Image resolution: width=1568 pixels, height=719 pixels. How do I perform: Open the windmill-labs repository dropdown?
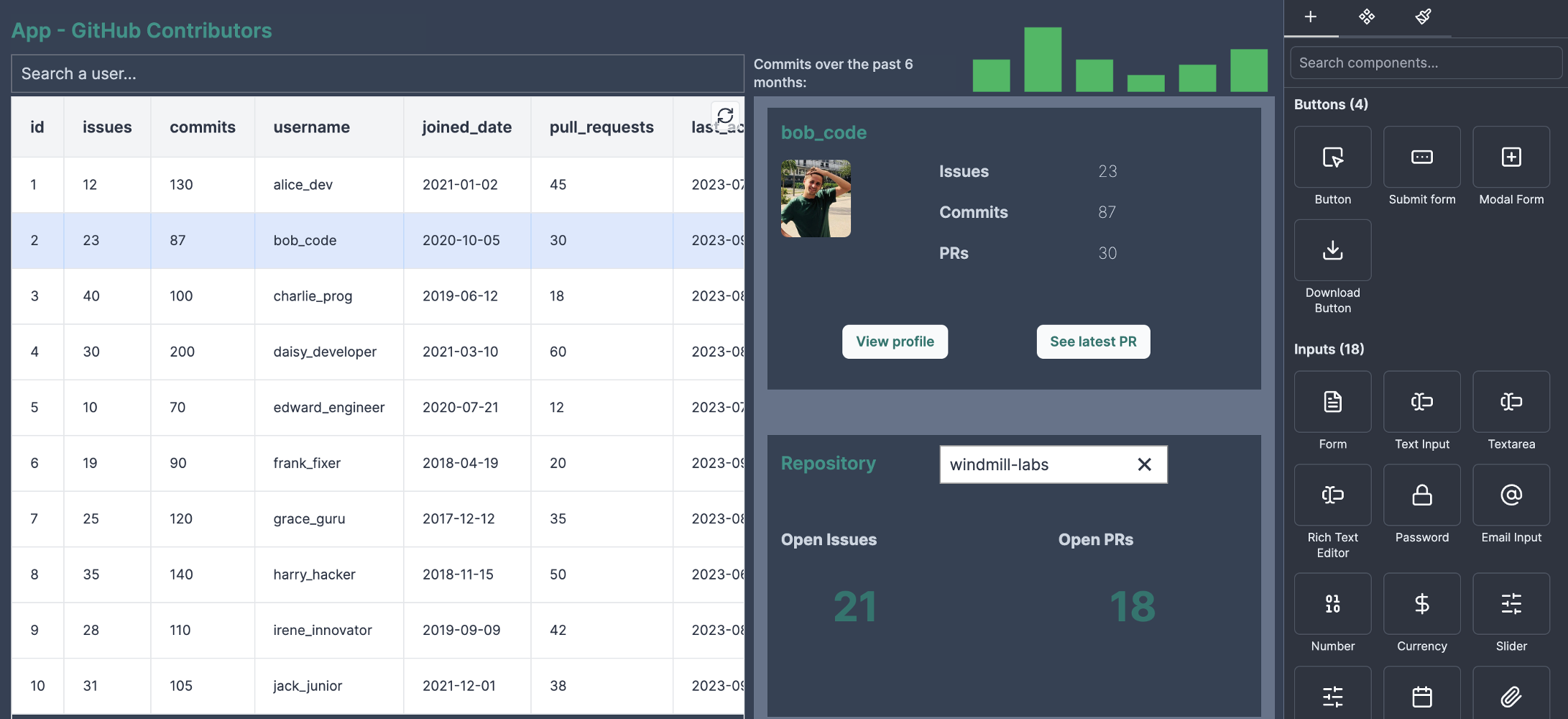[x=1035, y=464]
